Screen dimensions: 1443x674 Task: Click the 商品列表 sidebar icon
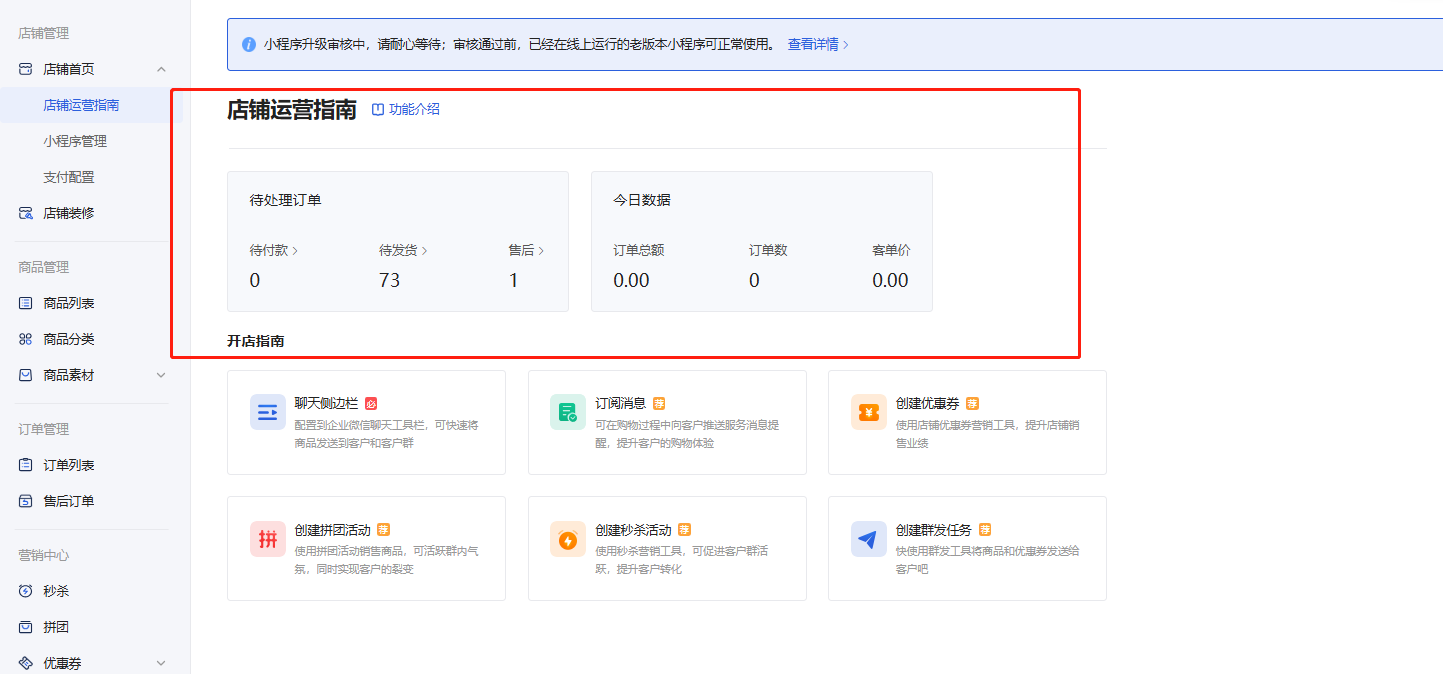point(26,303)
